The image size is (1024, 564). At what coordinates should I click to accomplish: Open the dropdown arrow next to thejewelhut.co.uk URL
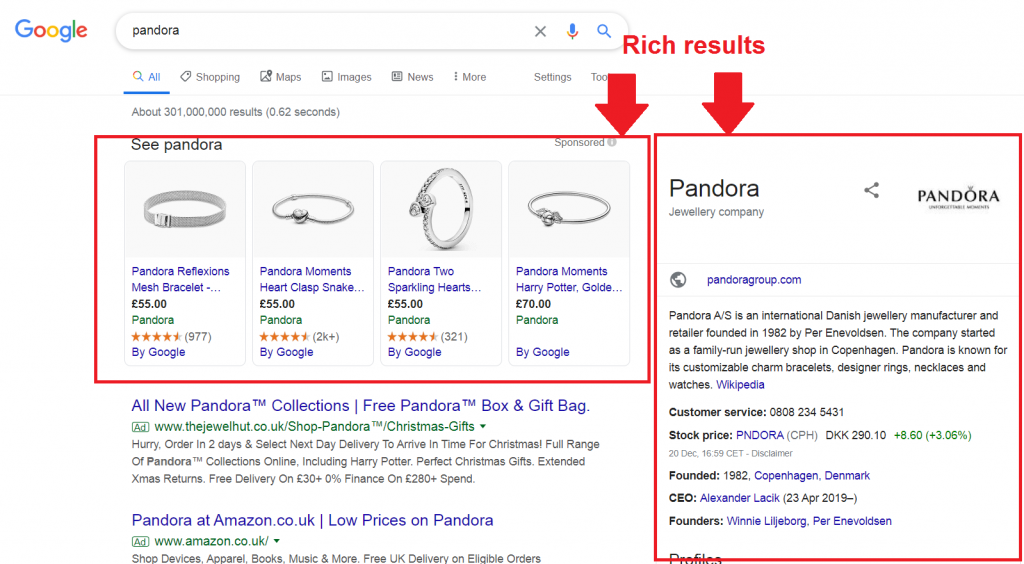click(485, 427)
